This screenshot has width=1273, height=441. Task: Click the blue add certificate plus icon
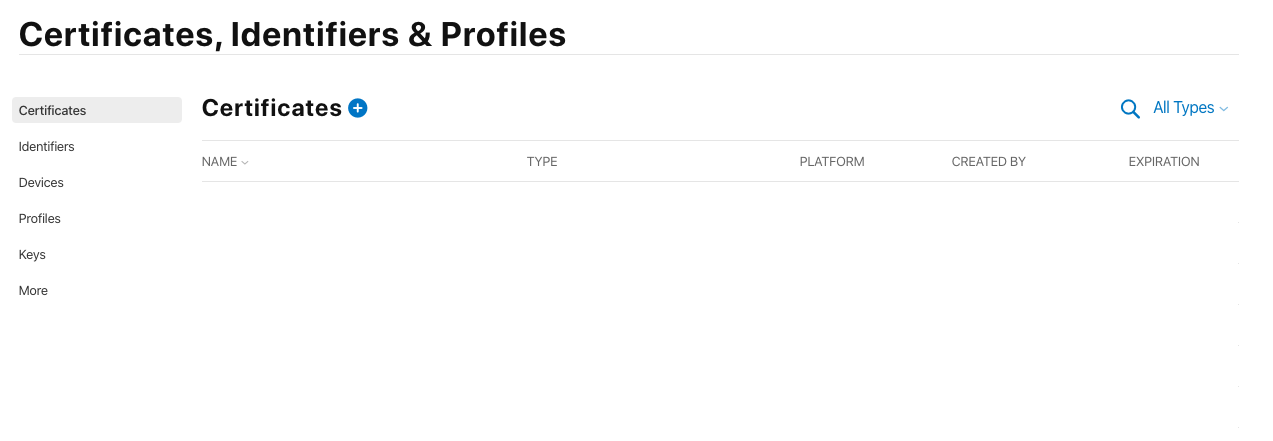(358, 108)
